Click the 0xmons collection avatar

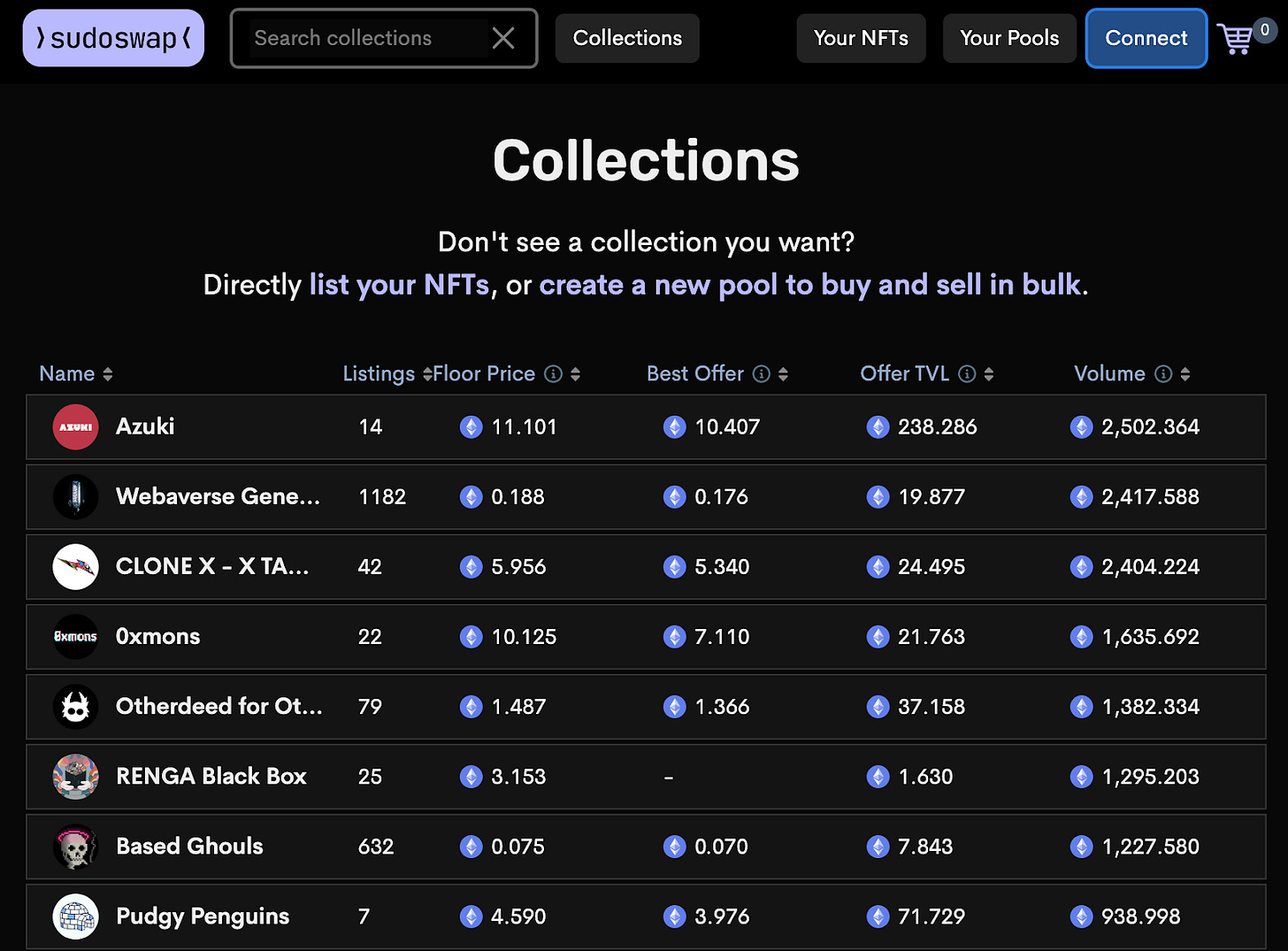pyautogui.click(x=75, y=637)
